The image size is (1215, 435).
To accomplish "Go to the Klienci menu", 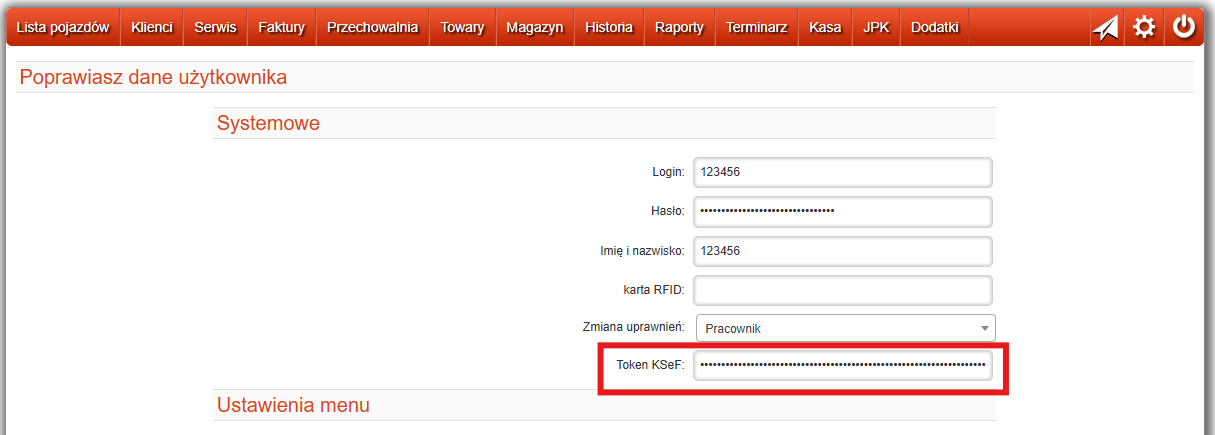I will click(152, 28).
